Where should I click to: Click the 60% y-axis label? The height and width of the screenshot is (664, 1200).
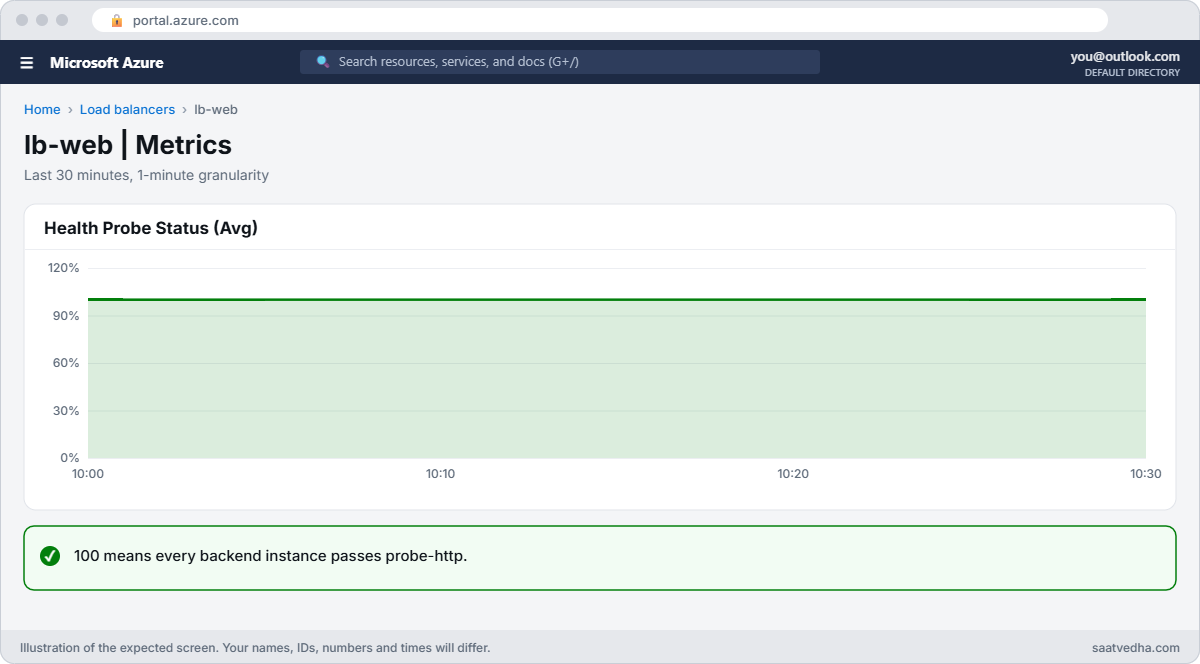[x=66, y=363]
